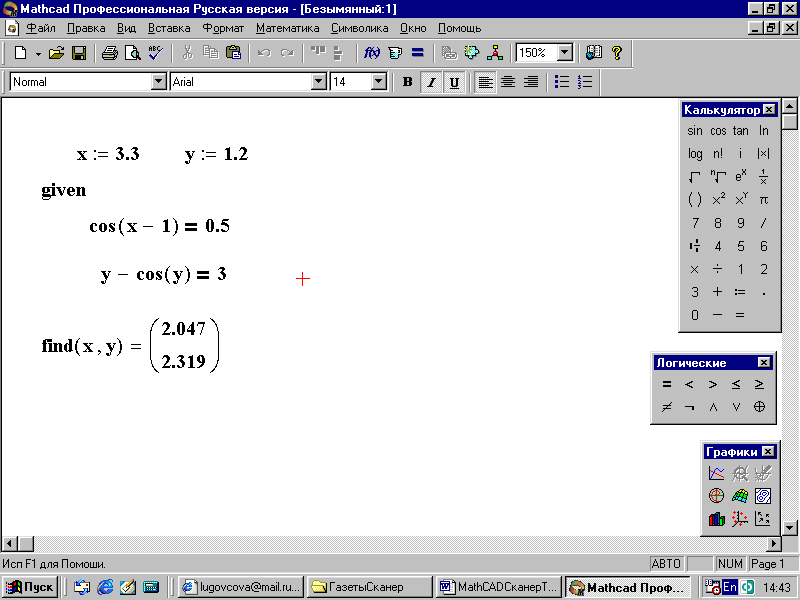
Task: Open the Normal style dropdown
Action: coord(159,82)
